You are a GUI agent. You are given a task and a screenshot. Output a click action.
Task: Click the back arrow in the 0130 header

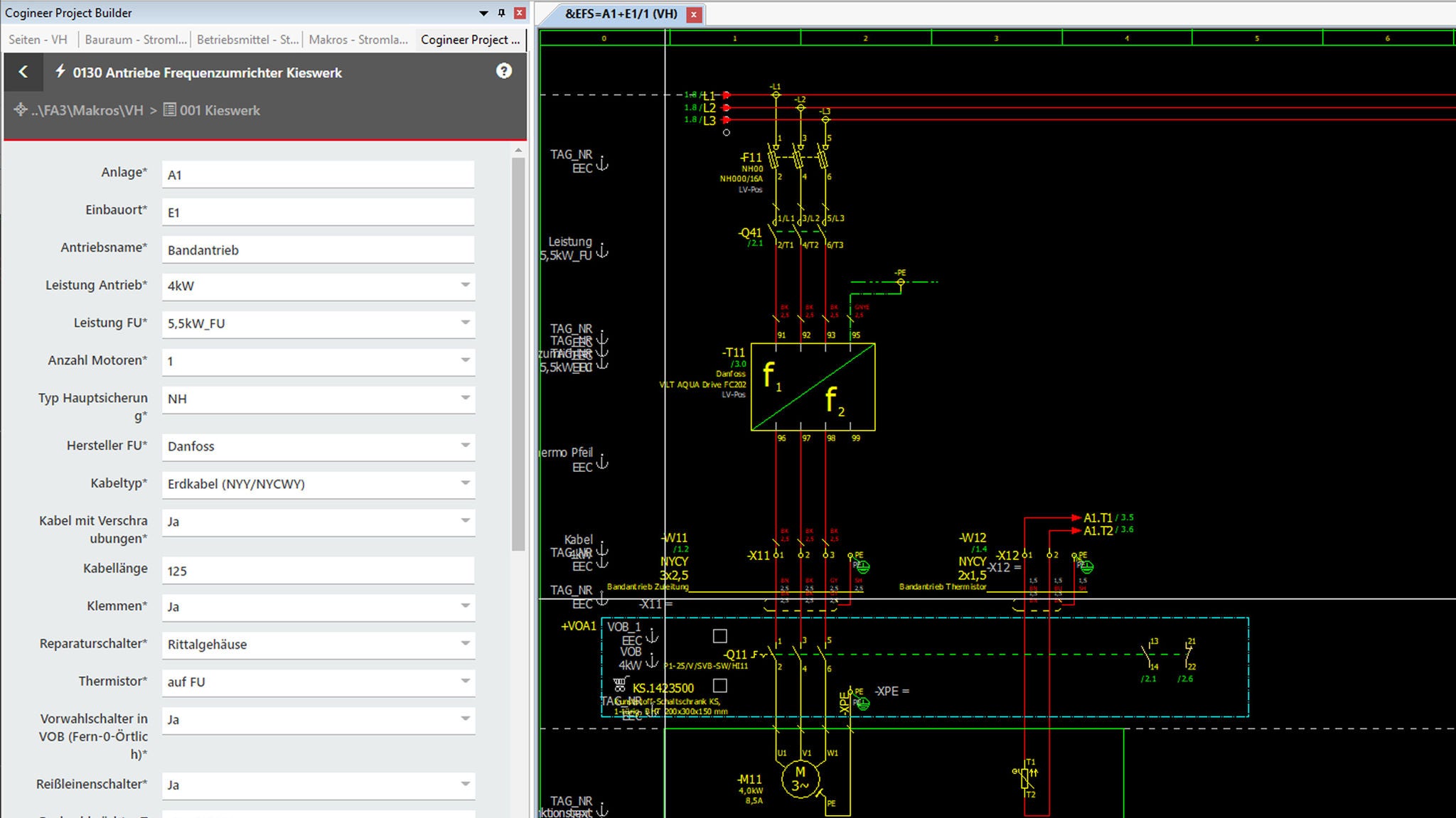click(x=23, y=72)
